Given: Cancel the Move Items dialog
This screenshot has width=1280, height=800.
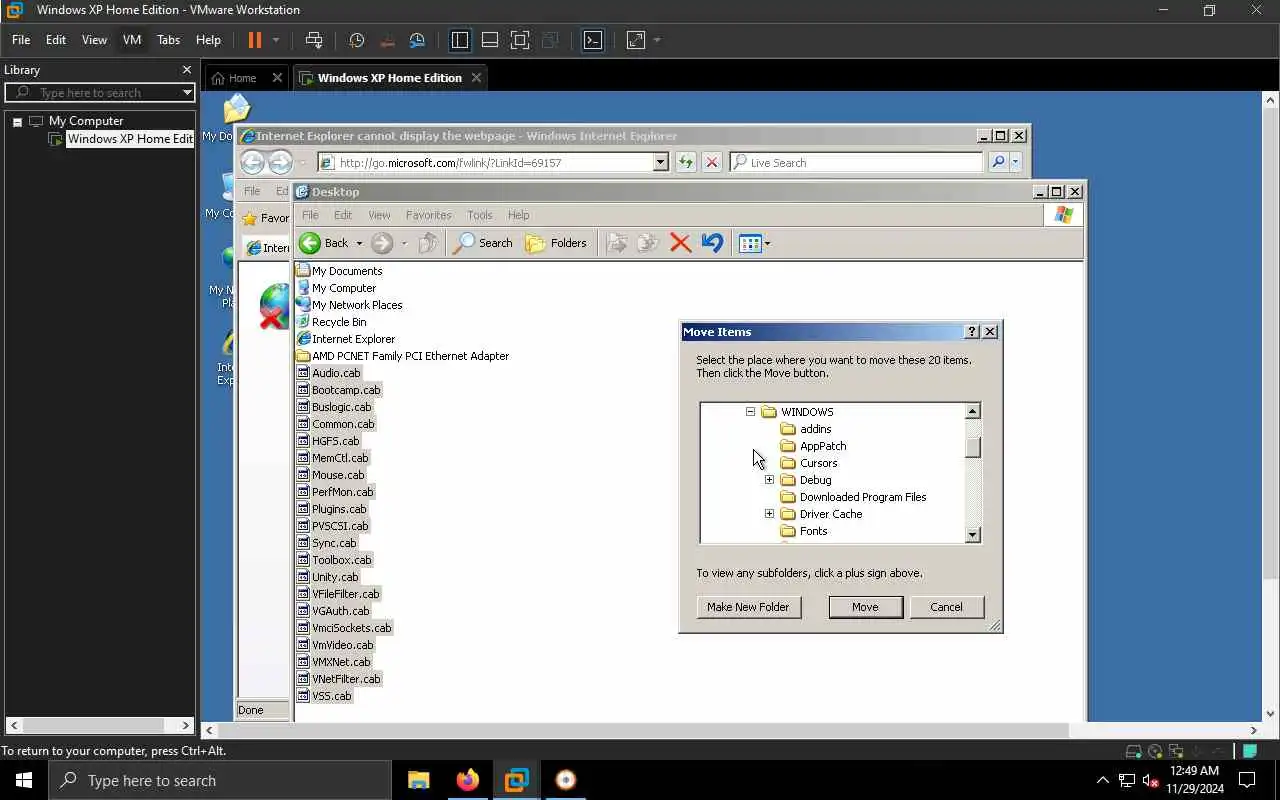Looking at the screenshot, I should click(x=946, y=607).
